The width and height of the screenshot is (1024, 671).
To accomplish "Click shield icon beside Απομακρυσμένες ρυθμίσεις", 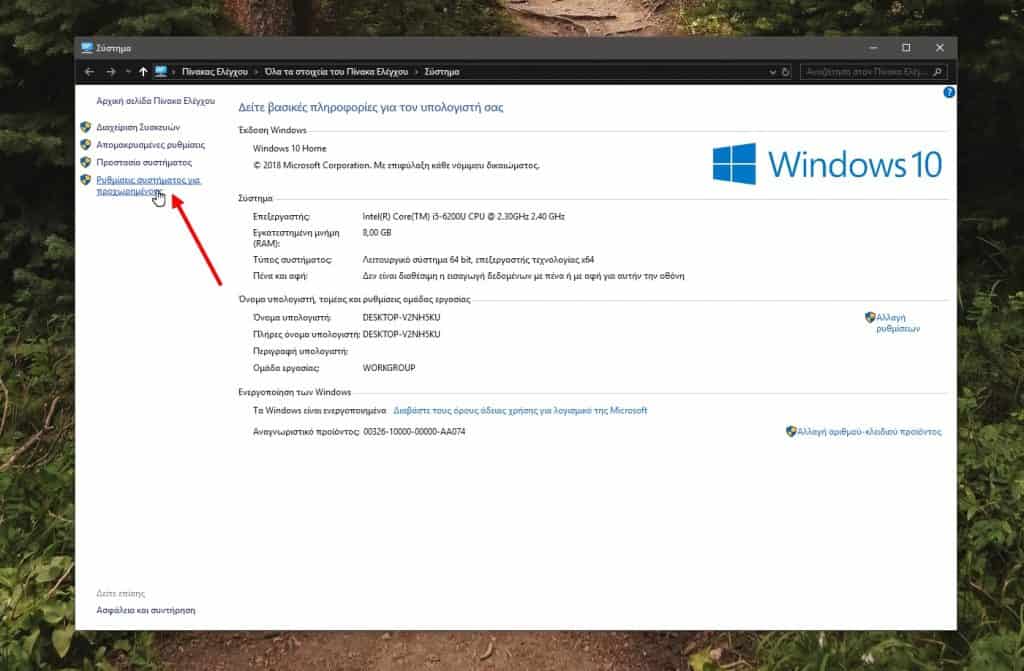I will pos(86,144).
